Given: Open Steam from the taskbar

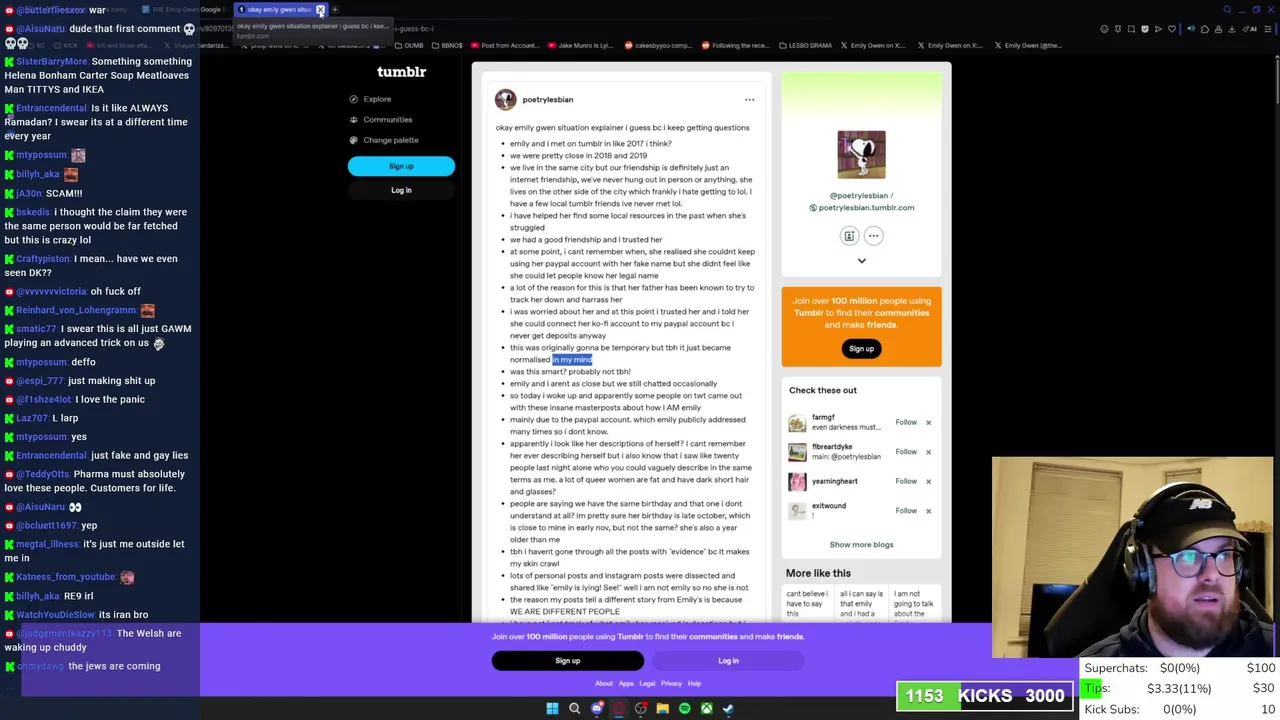Looking at the screenshot, I should pyautogui.click(x=729, y=708).
